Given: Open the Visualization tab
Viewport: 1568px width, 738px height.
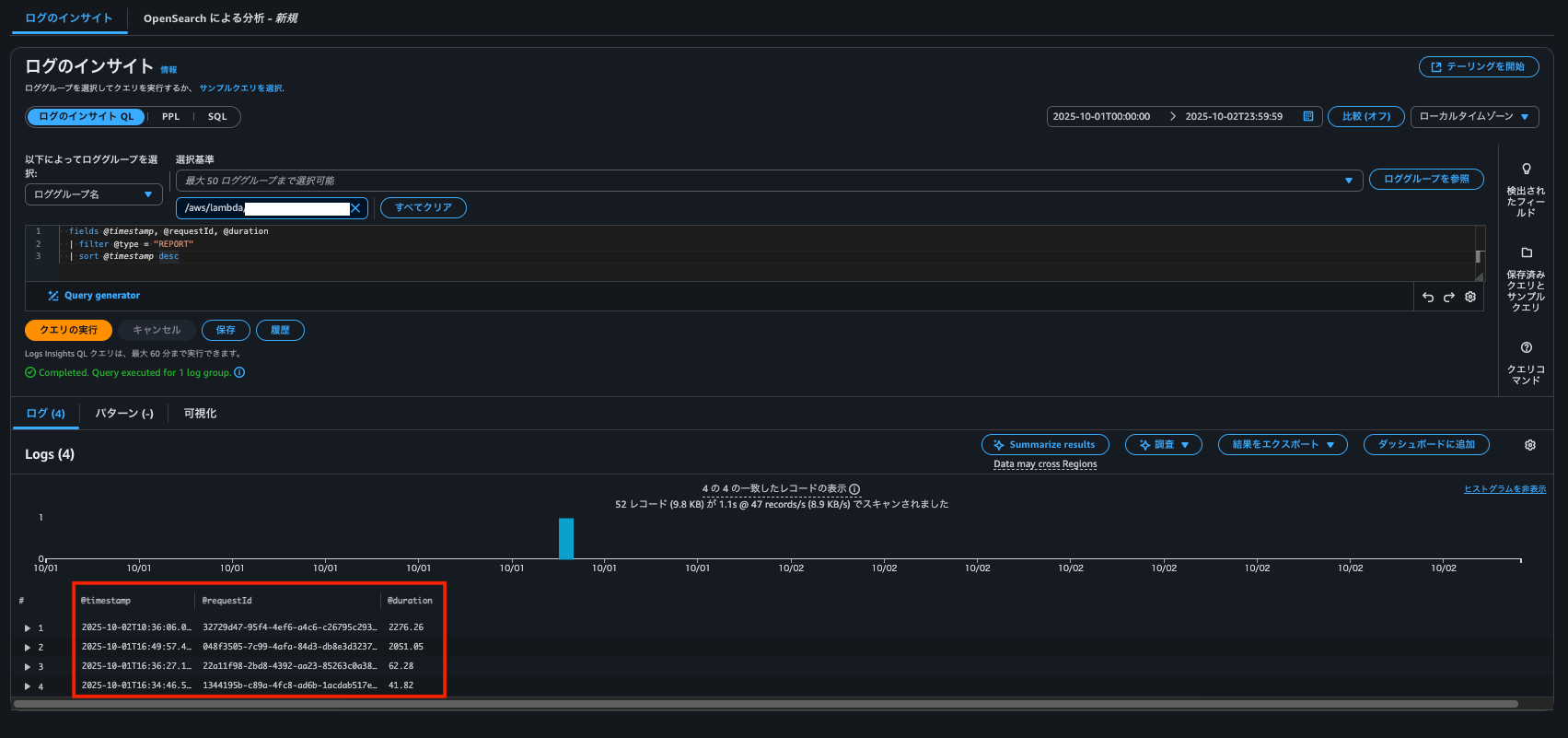Looking at the screenshot, I should click(200, 414).
